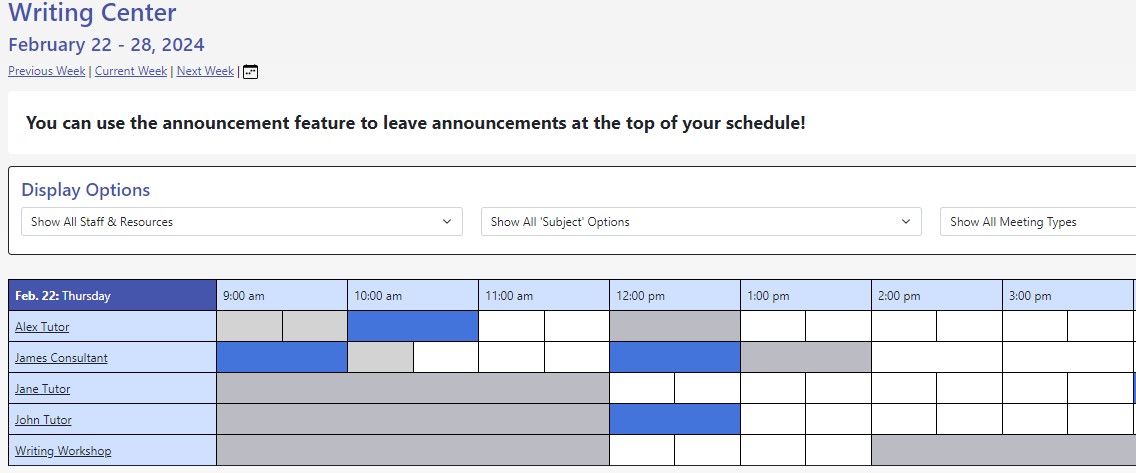Open the calendar date picker icon
This screenshot has width=1136, height=473.
(251, 72)
